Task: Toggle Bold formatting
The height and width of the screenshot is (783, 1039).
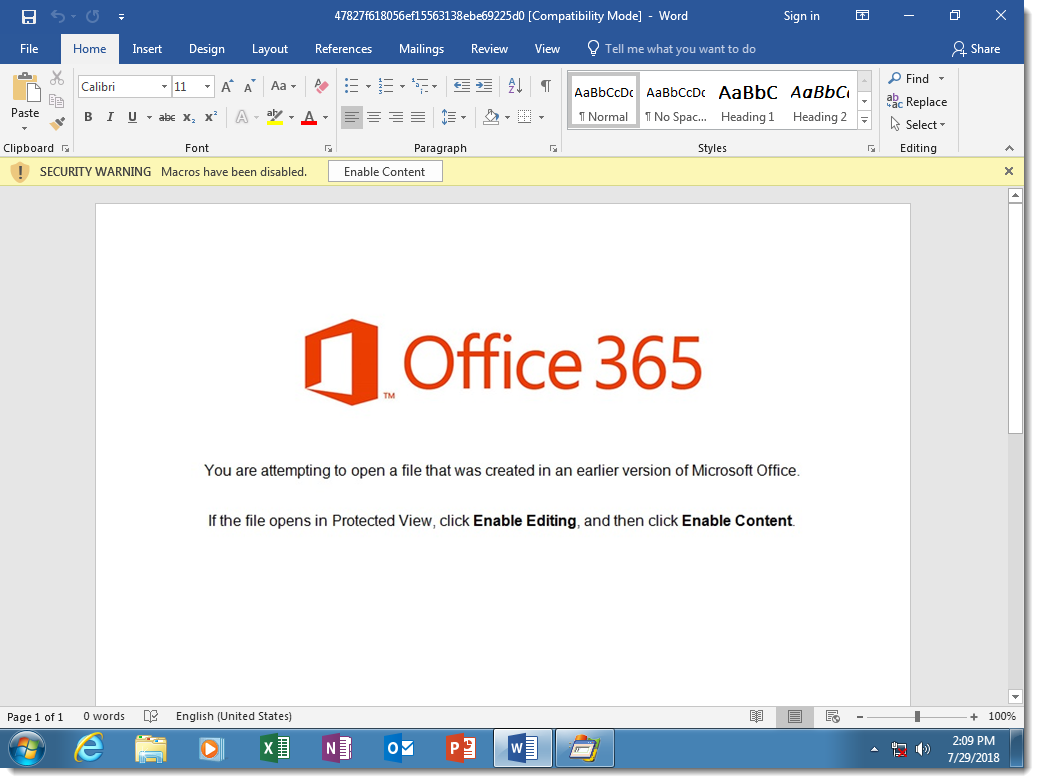Action: 88,117
